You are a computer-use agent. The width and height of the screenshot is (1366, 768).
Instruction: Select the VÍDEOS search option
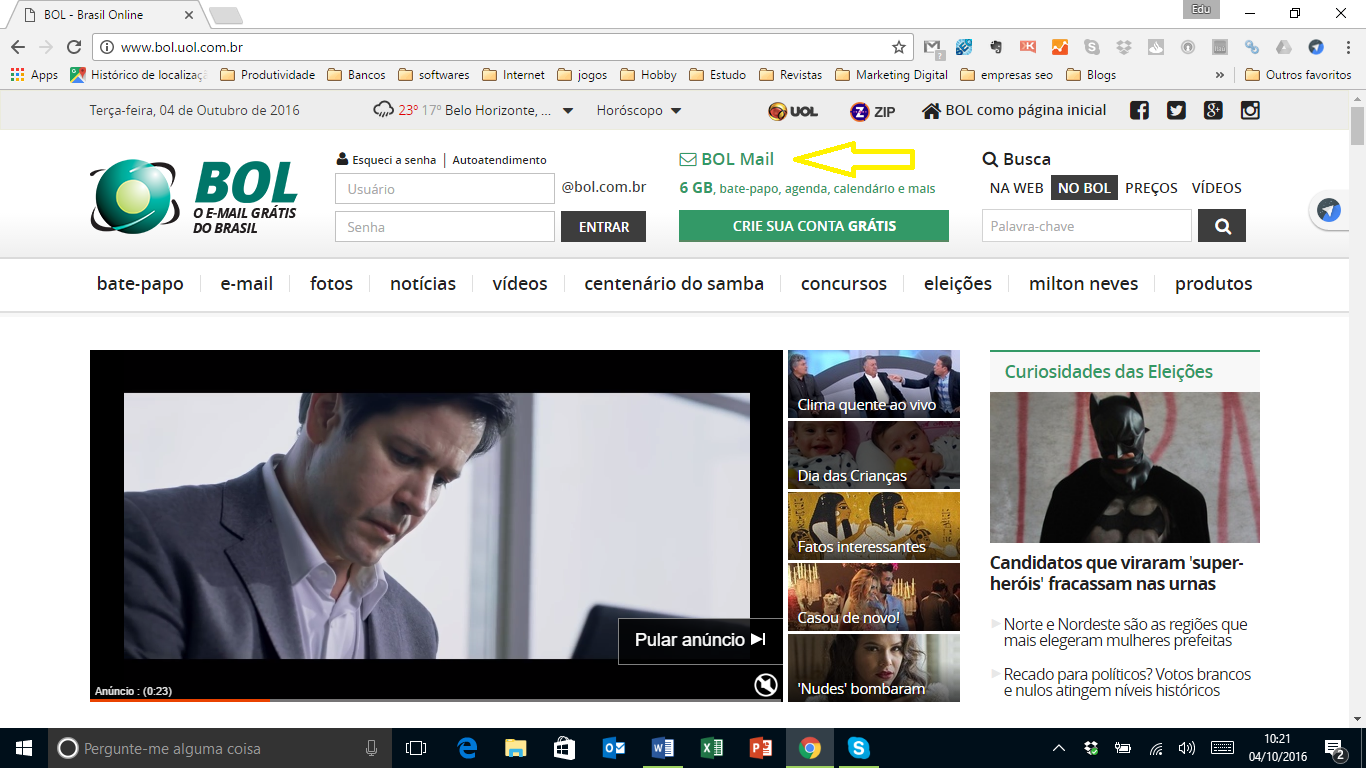1217,188
